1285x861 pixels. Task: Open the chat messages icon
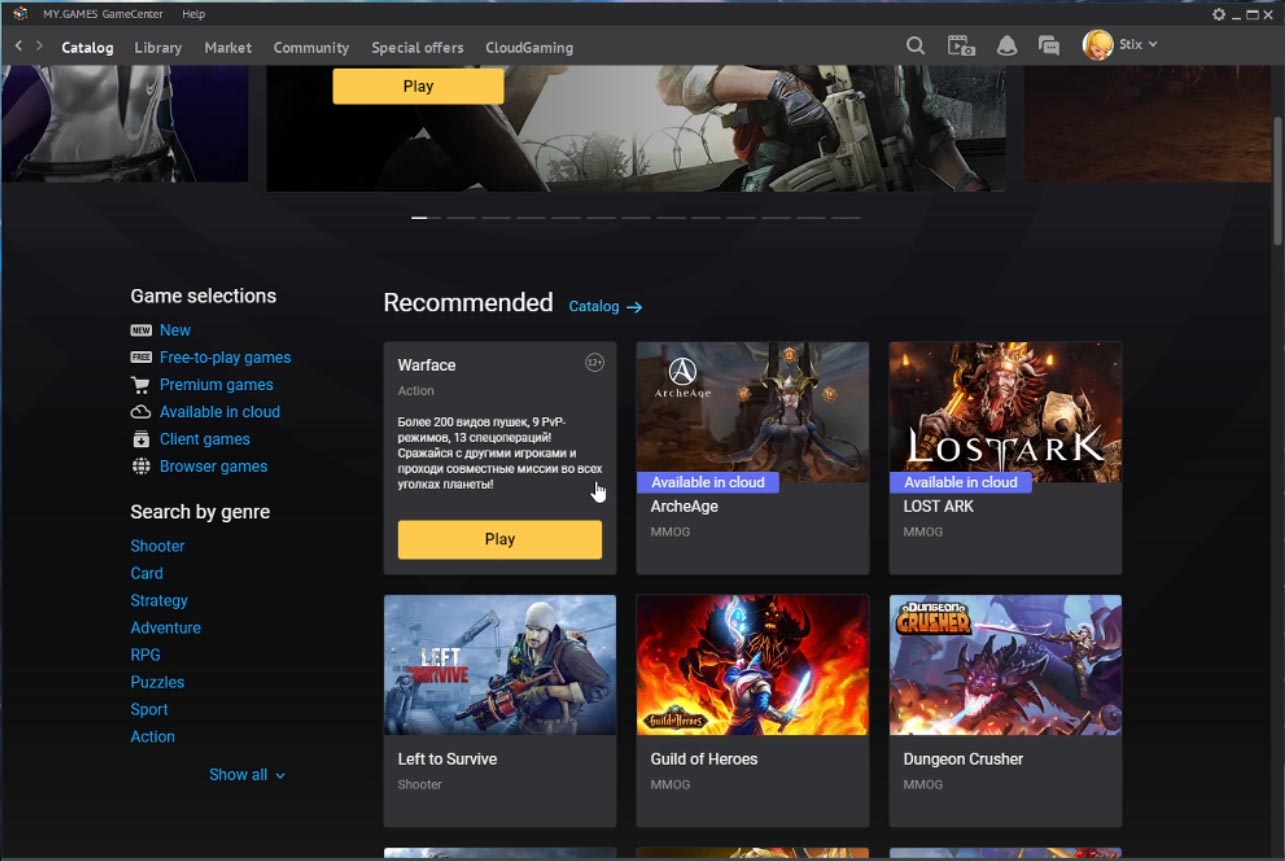point(1049,45)
